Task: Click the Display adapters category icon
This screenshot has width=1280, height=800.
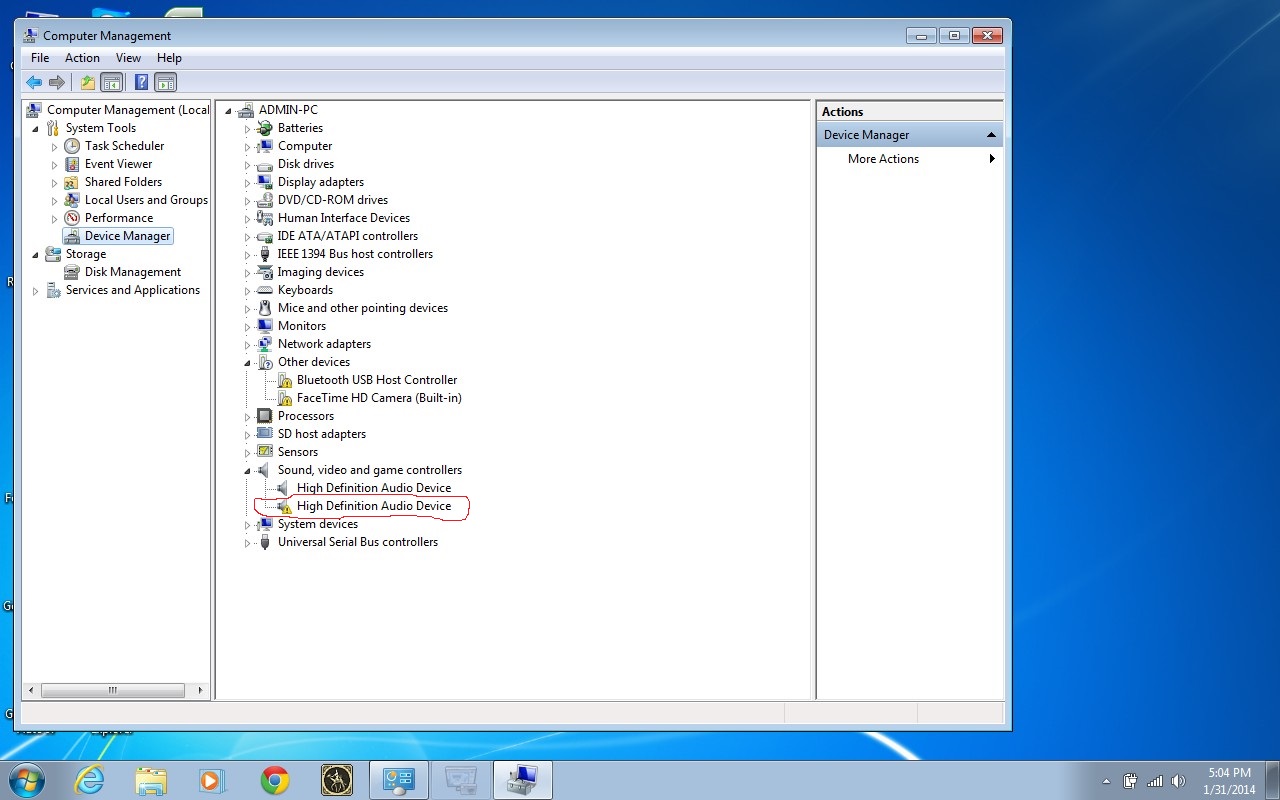Action: click(264, 182)
